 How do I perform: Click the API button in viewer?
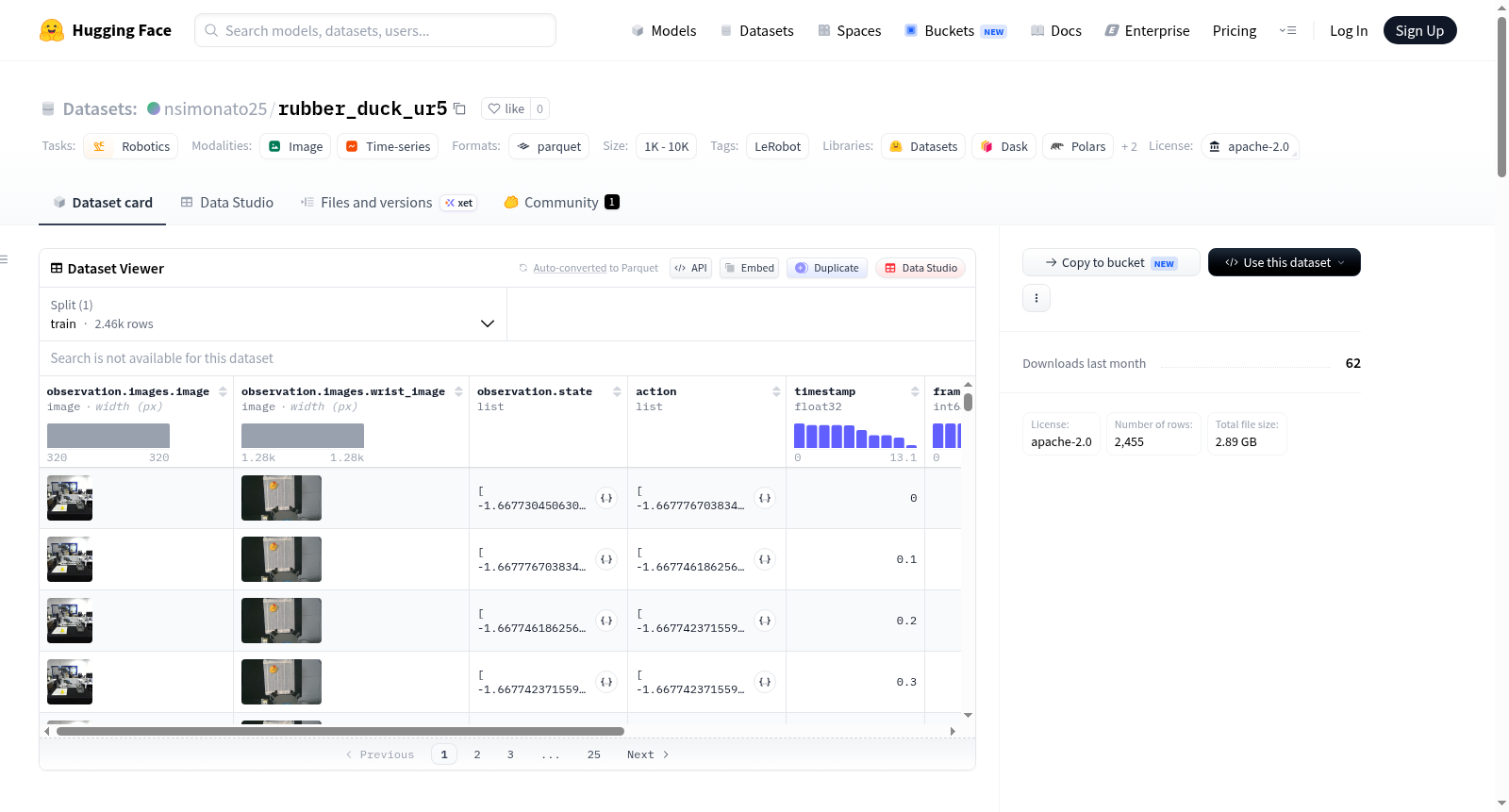pos(690,268)
